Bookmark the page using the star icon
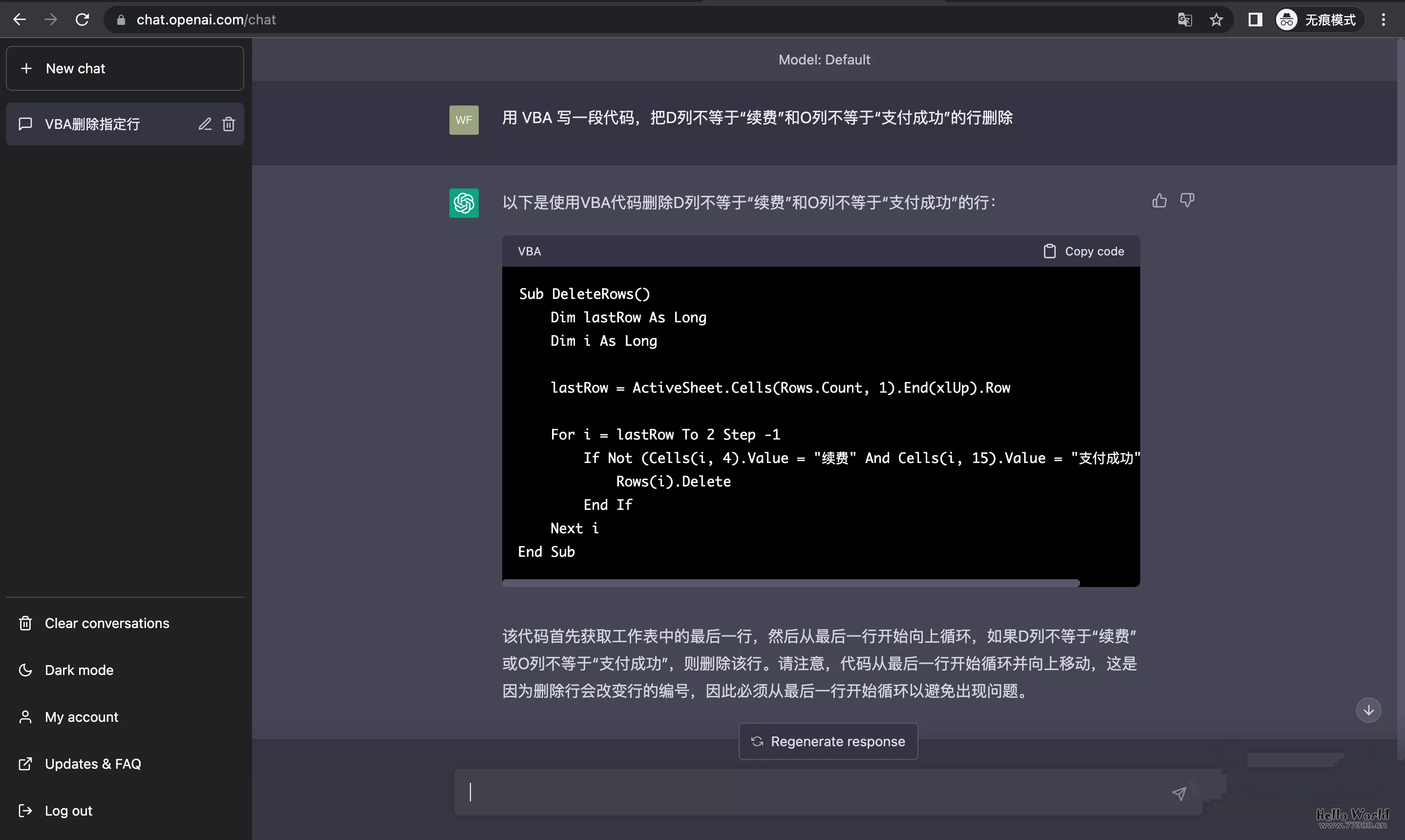The width and height of the screenshot is (1405, 840). pyautogui.click(x=1216, y=19)
